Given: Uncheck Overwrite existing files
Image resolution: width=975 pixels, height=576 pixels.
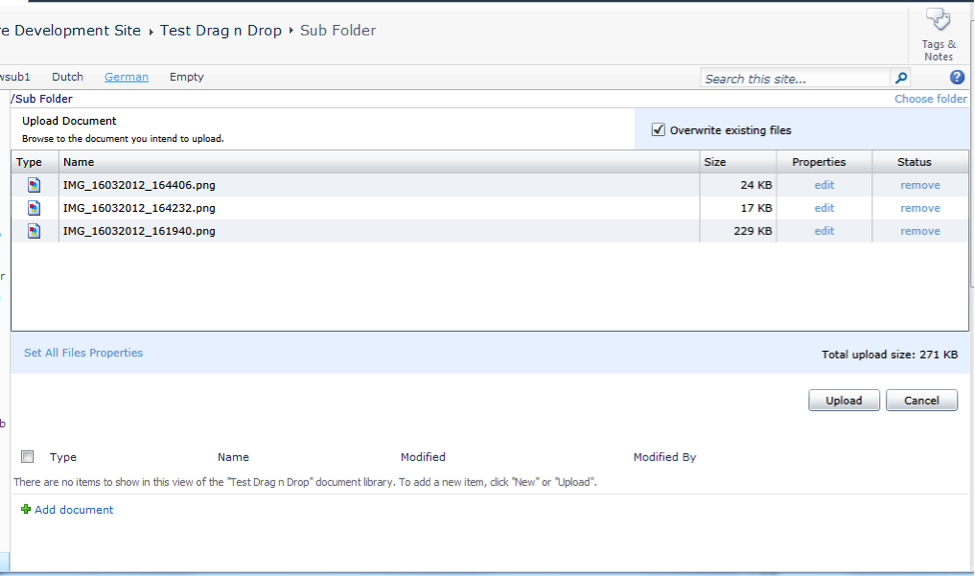Looking at the screenshot, I should [658, 127].
